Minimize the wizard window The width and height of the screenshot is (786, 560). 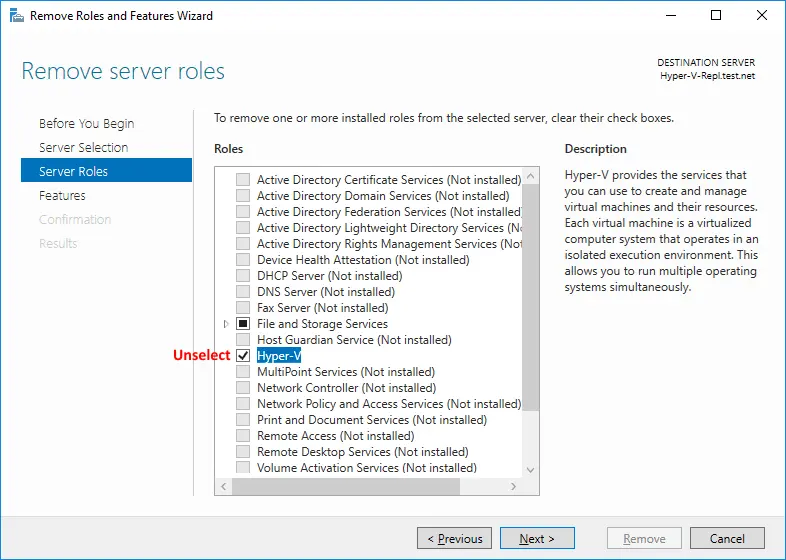coord(671,16)
